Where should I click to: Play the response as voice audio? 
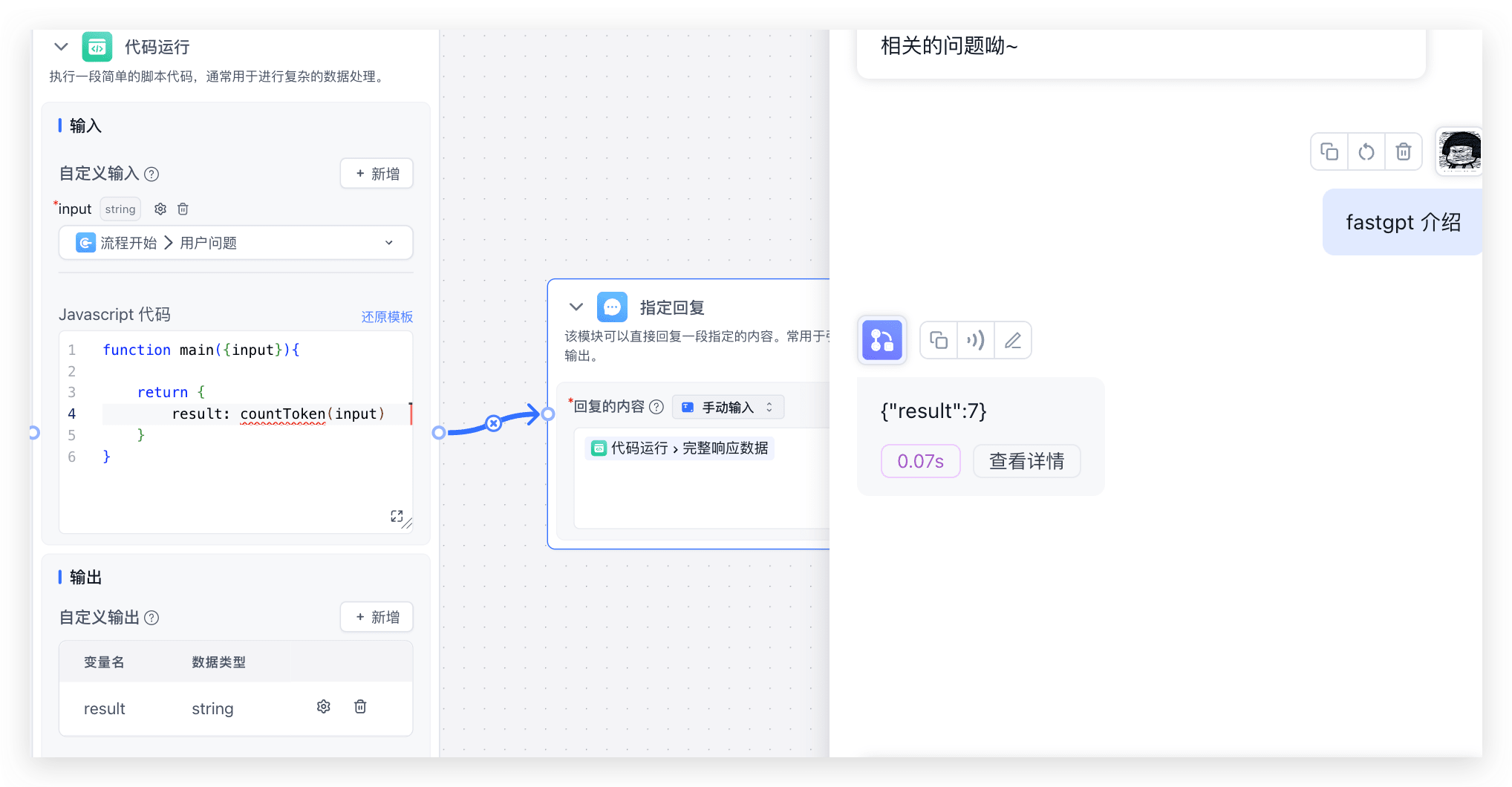pos(975,341)
